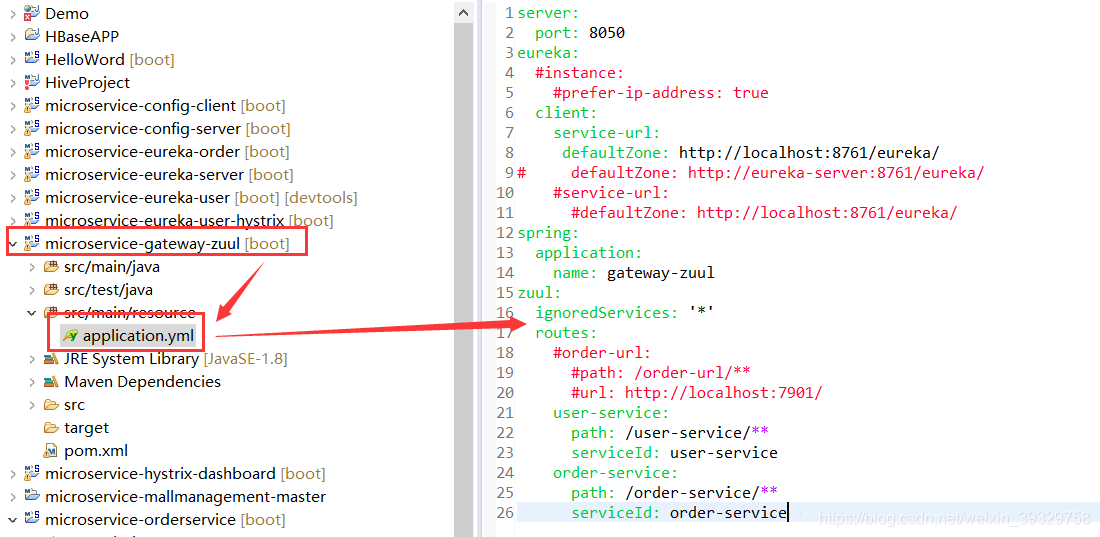Click the #url: http://localhost:7901/ comment line
This screenshot has height=537, width=1100.
697,392
